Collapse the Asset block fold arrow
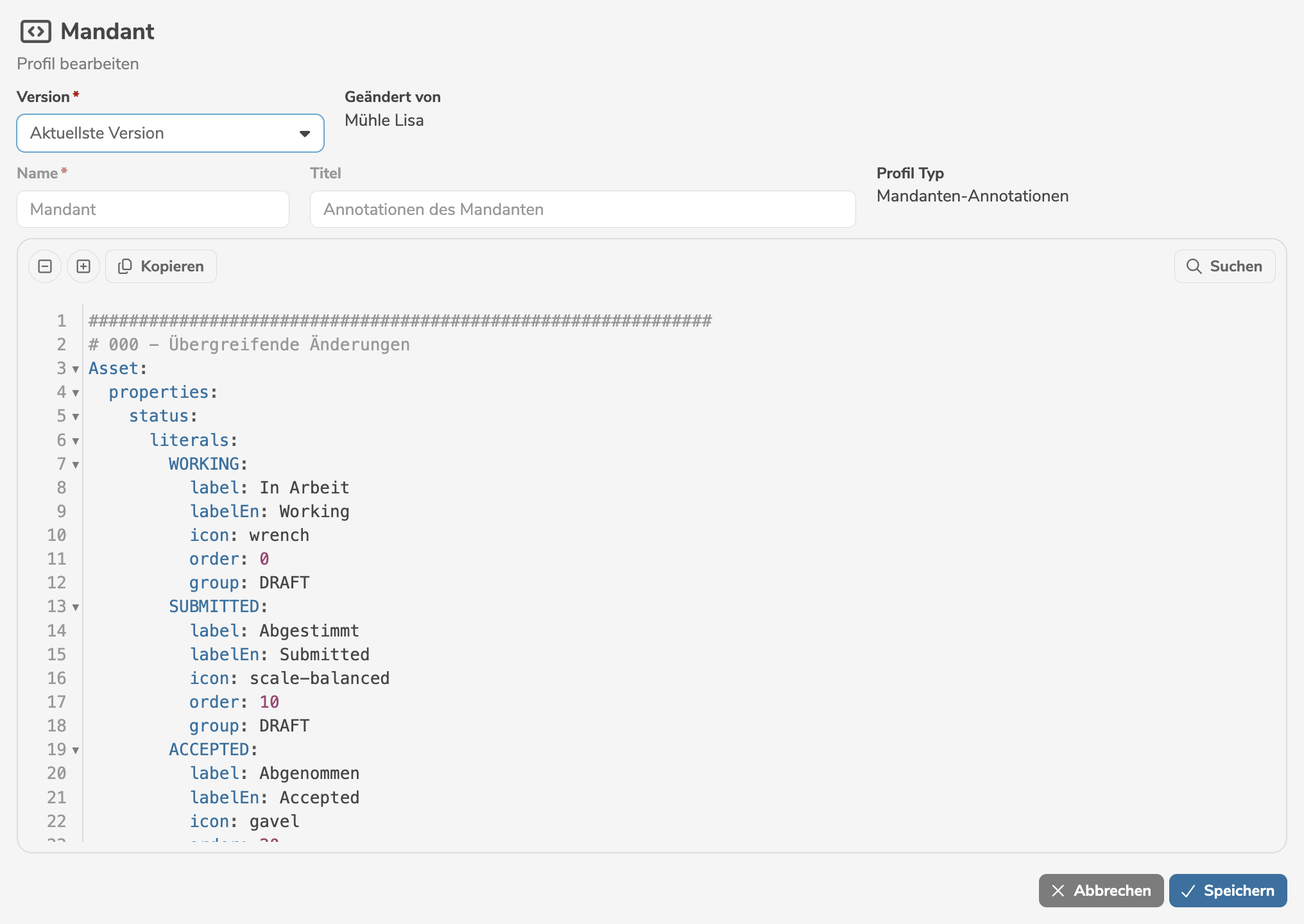Screen dimensions: 1304x924 (76, 369)
